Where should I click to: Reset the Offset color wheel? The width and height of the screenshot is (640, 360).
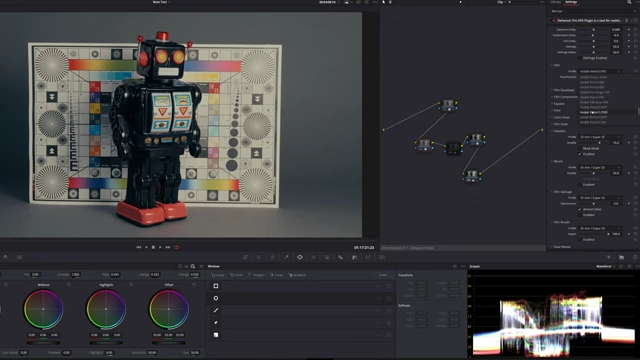point(194,284)
